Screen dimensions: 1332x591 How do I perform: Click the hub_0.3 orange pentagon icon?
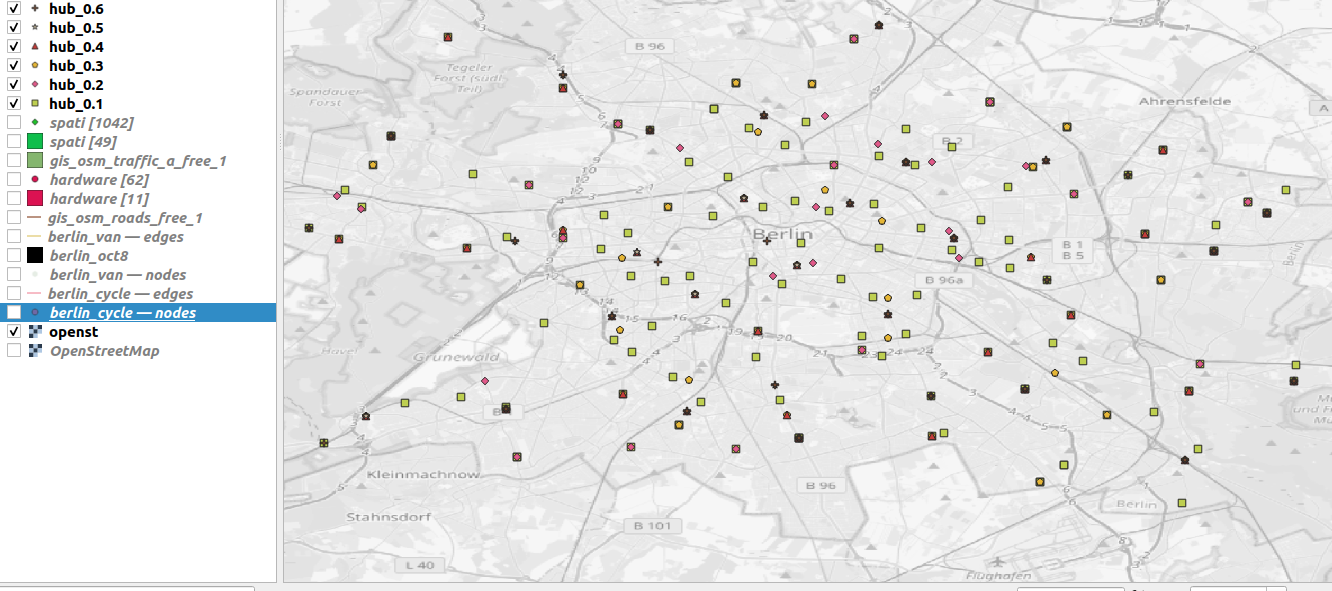coord(35,66)
